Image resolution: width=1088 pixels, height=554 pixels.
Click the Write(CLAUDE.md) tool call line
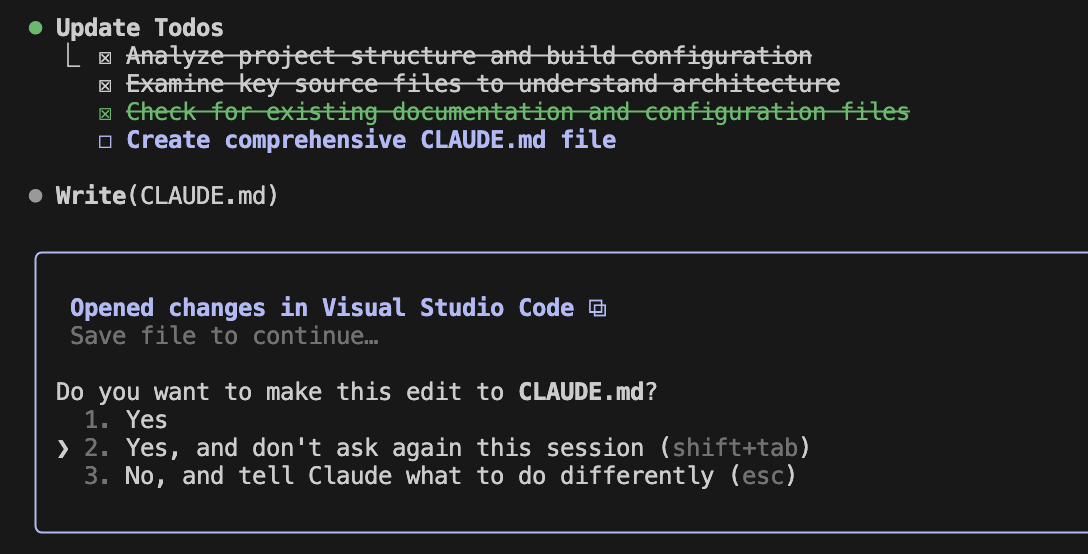166,196
